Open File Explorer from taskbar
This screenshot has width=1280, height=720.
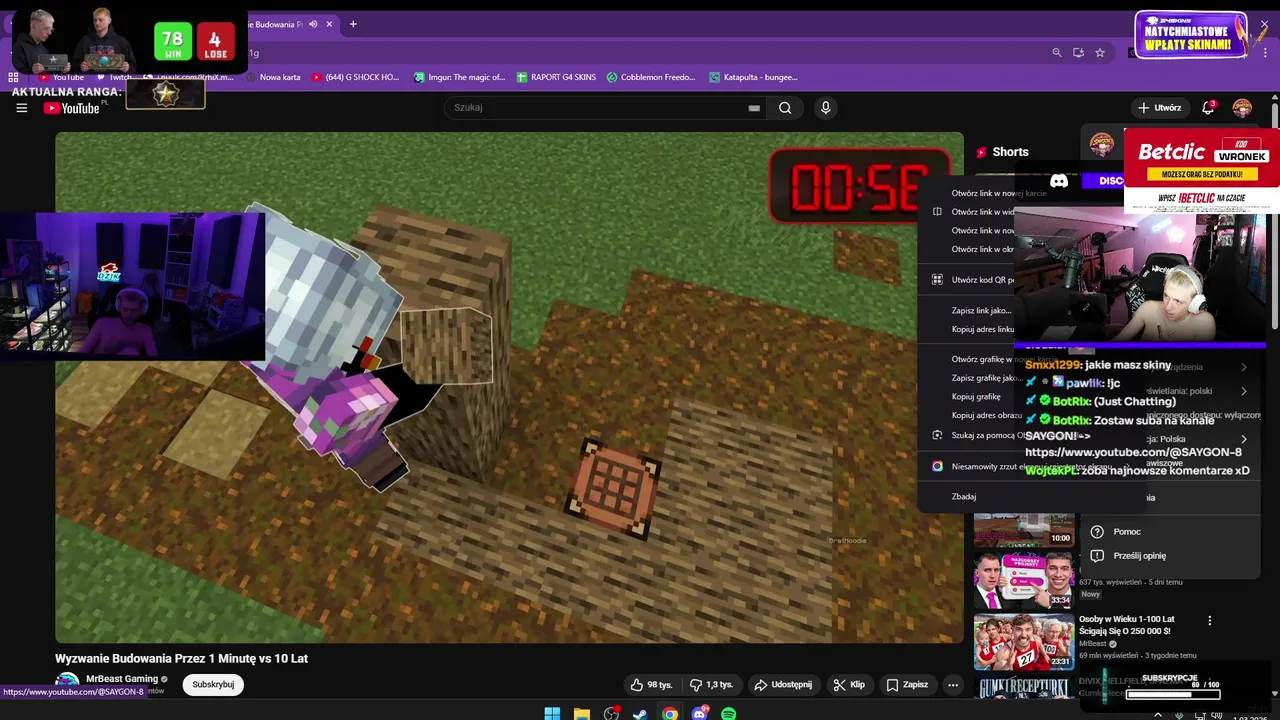[x=582, y=714]
